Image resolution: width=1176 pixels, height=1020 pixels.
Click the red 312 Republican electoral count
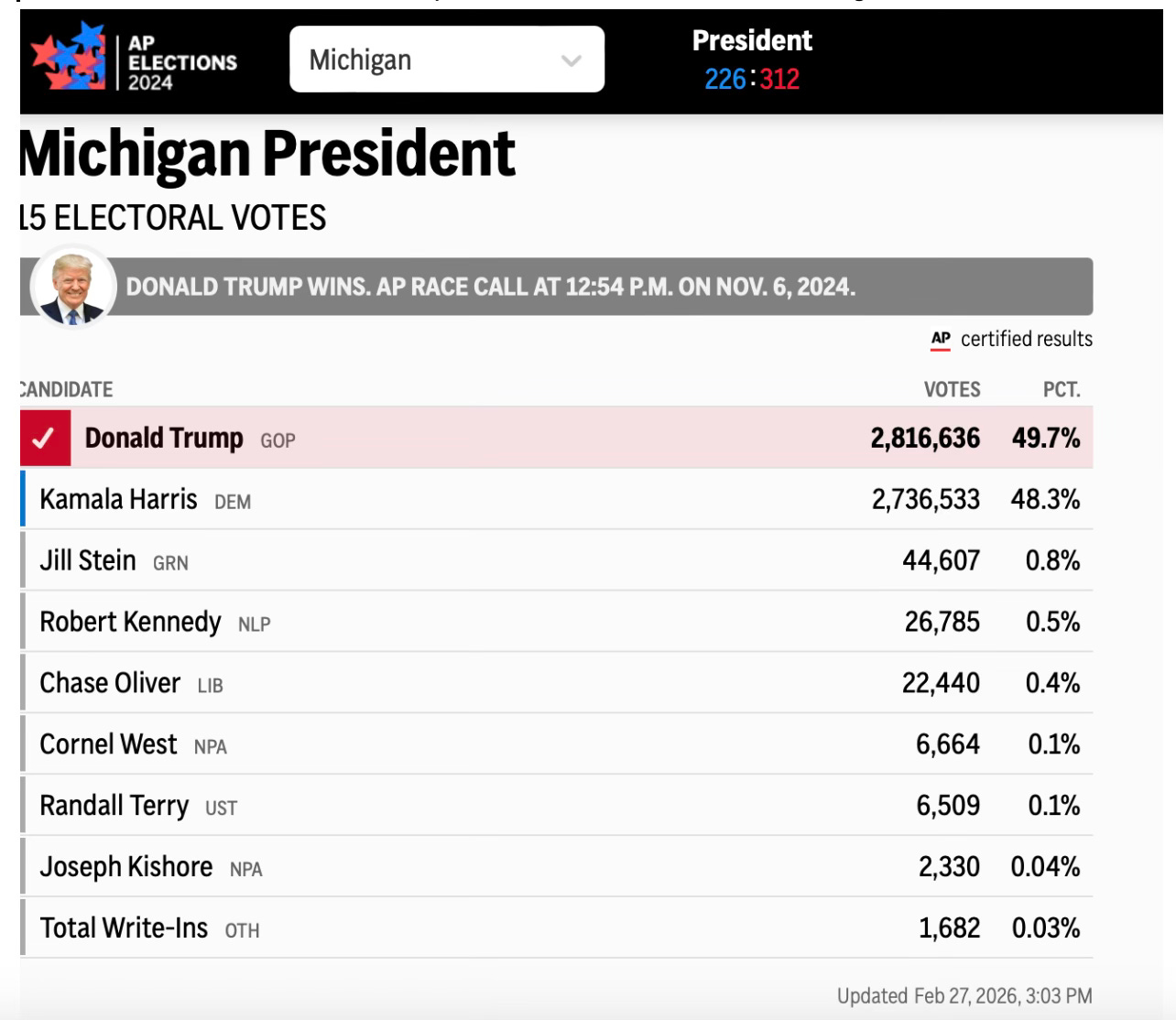pyautogui.click(x=779, y=80)
